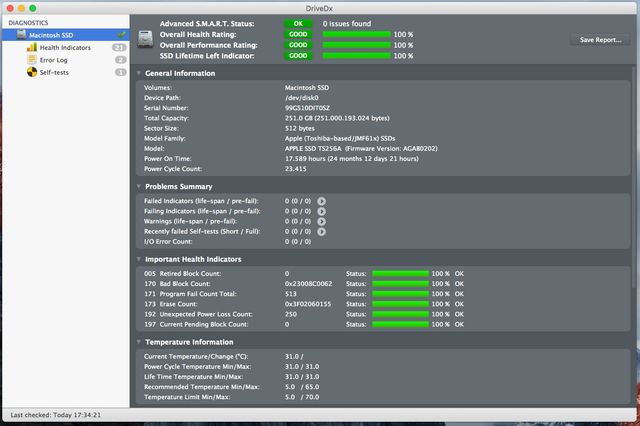Click the Erase Count value 0x3F02060155

tap(308, 304)
